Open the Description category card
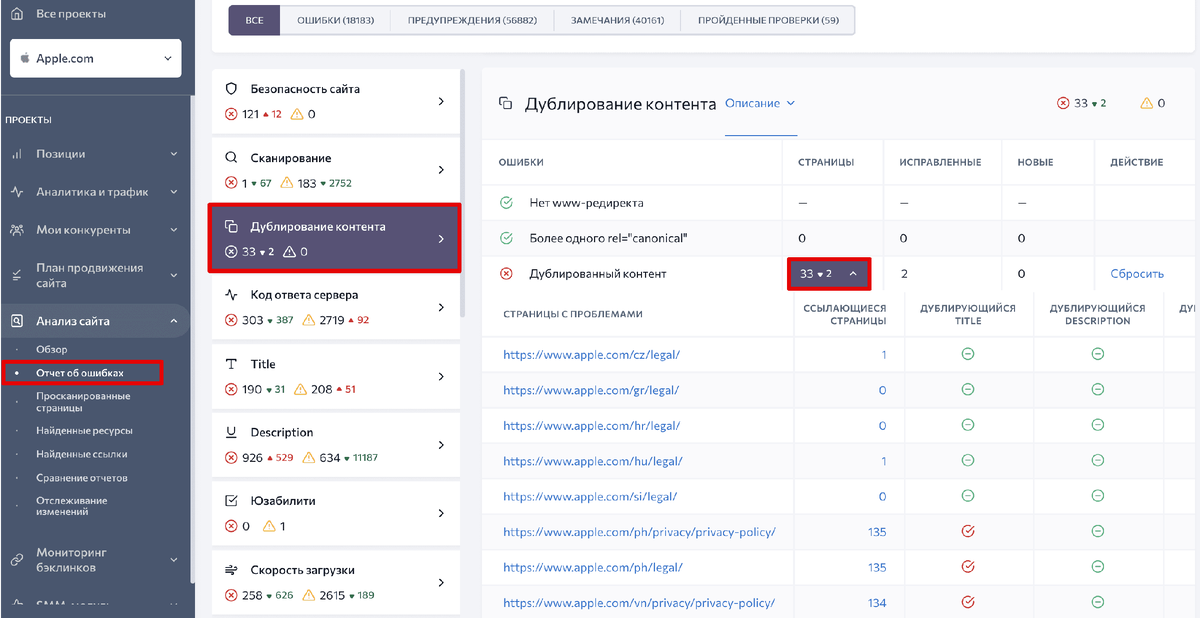1200x618 pixels. [335, 444]
